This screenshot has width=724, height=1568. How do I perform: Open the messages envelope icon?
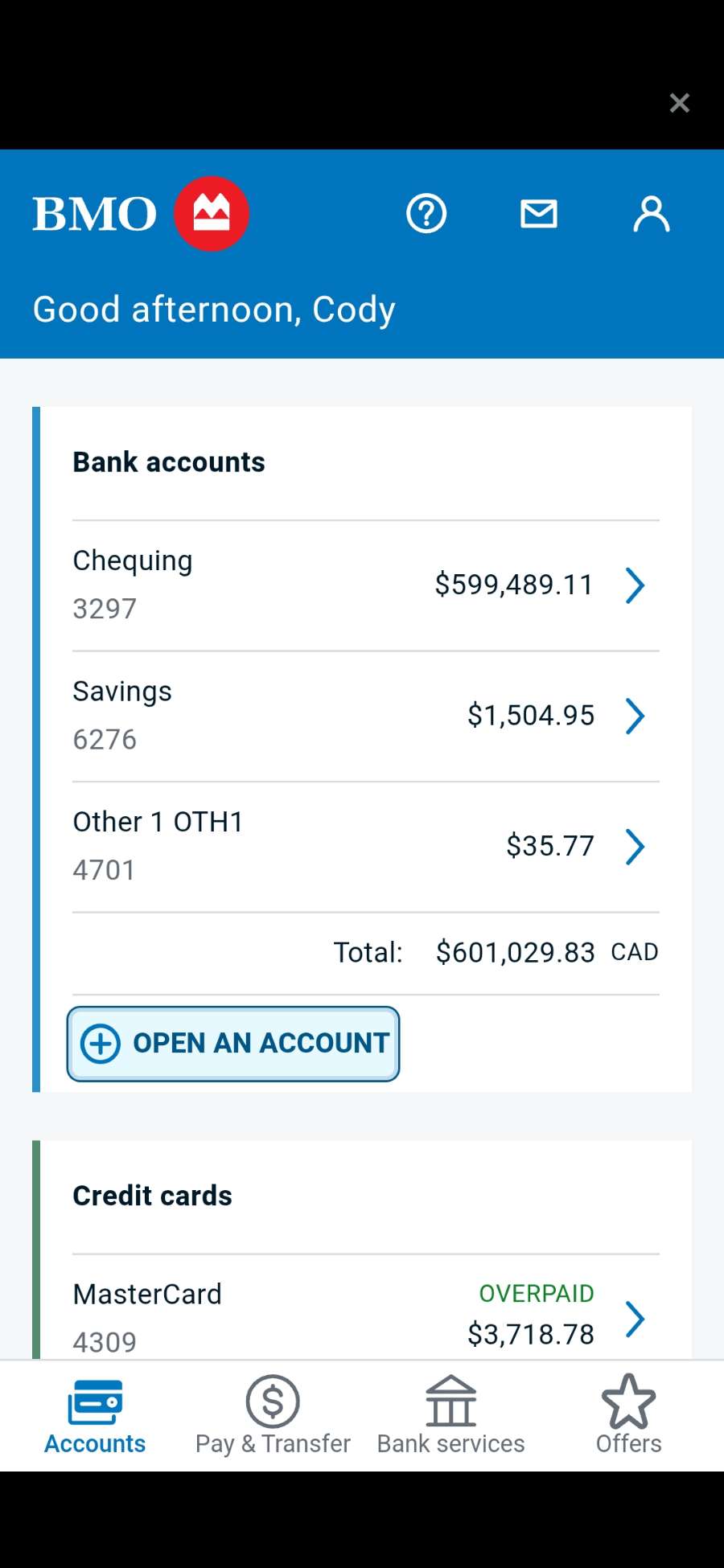click(x=538, y=214)
